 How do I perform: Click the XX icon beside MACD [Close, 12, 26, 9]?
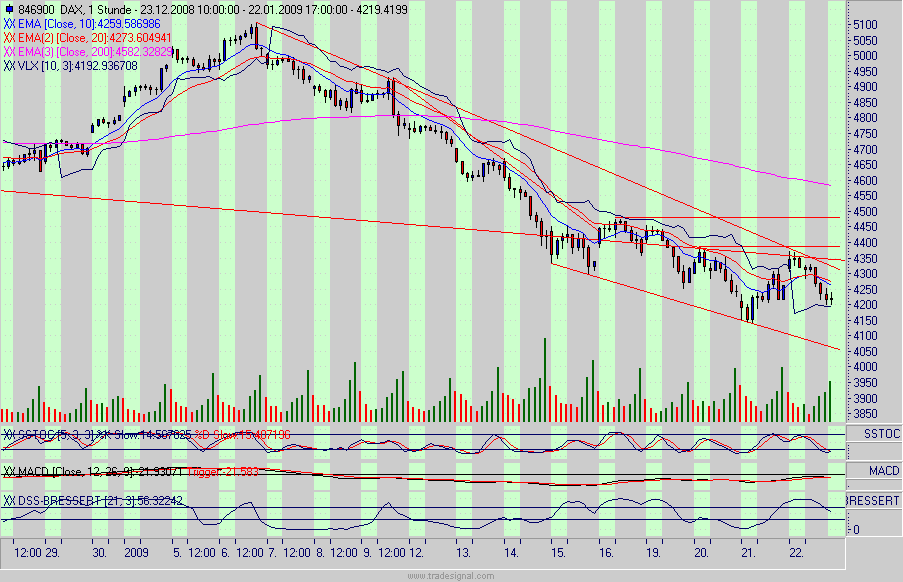9,469
